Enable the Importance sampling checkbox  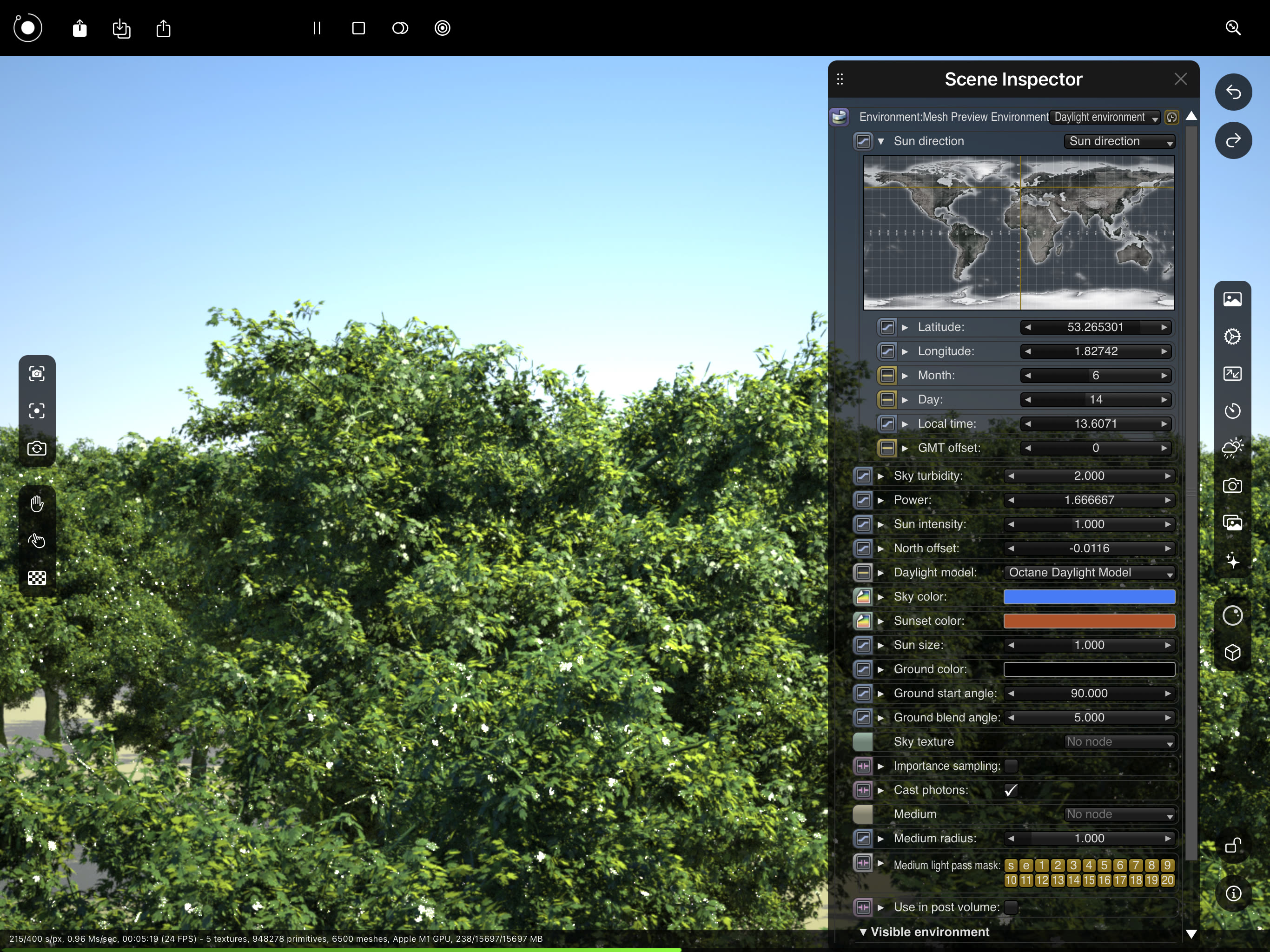coord(1011,766)
